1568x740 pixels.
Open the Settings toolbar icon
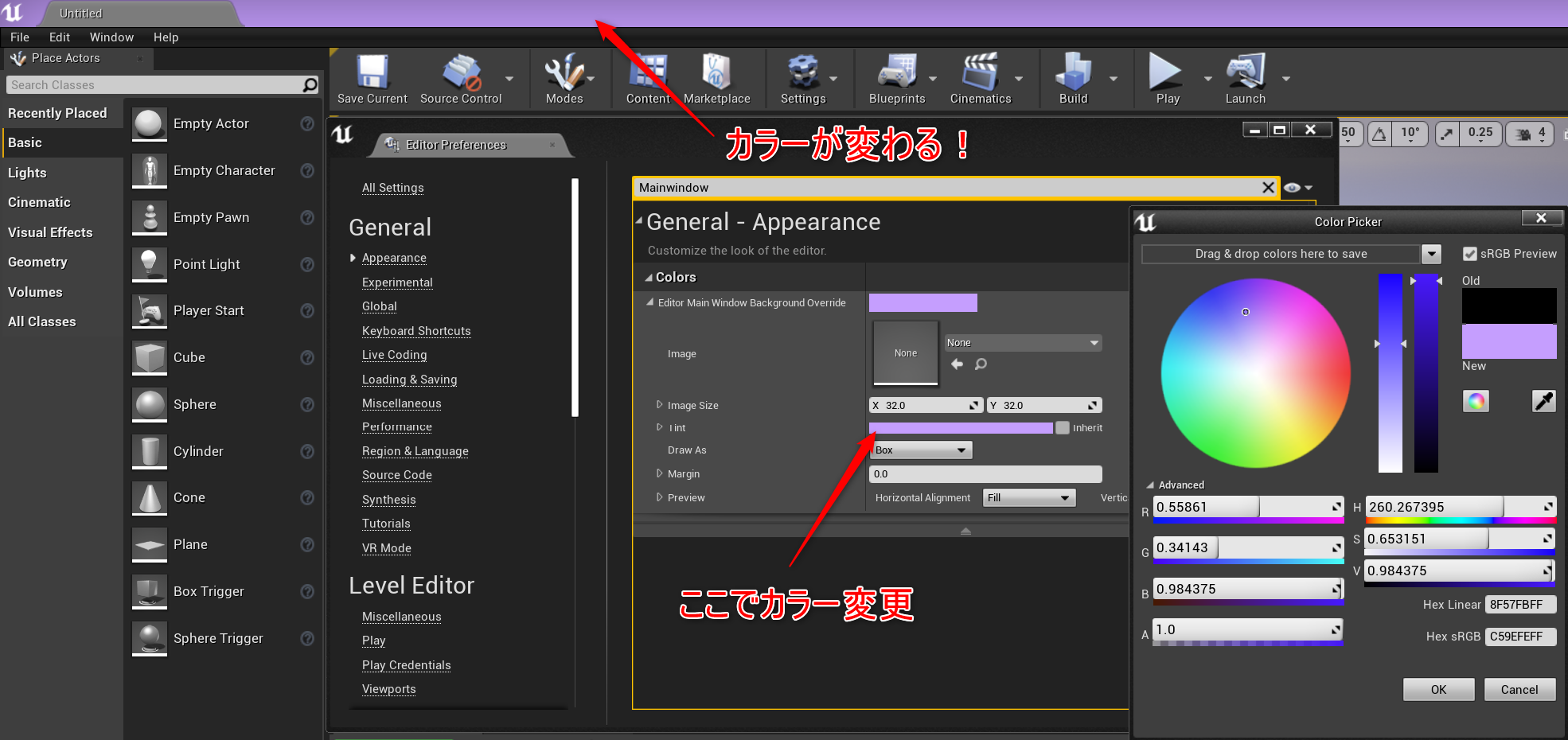[803, 72]
